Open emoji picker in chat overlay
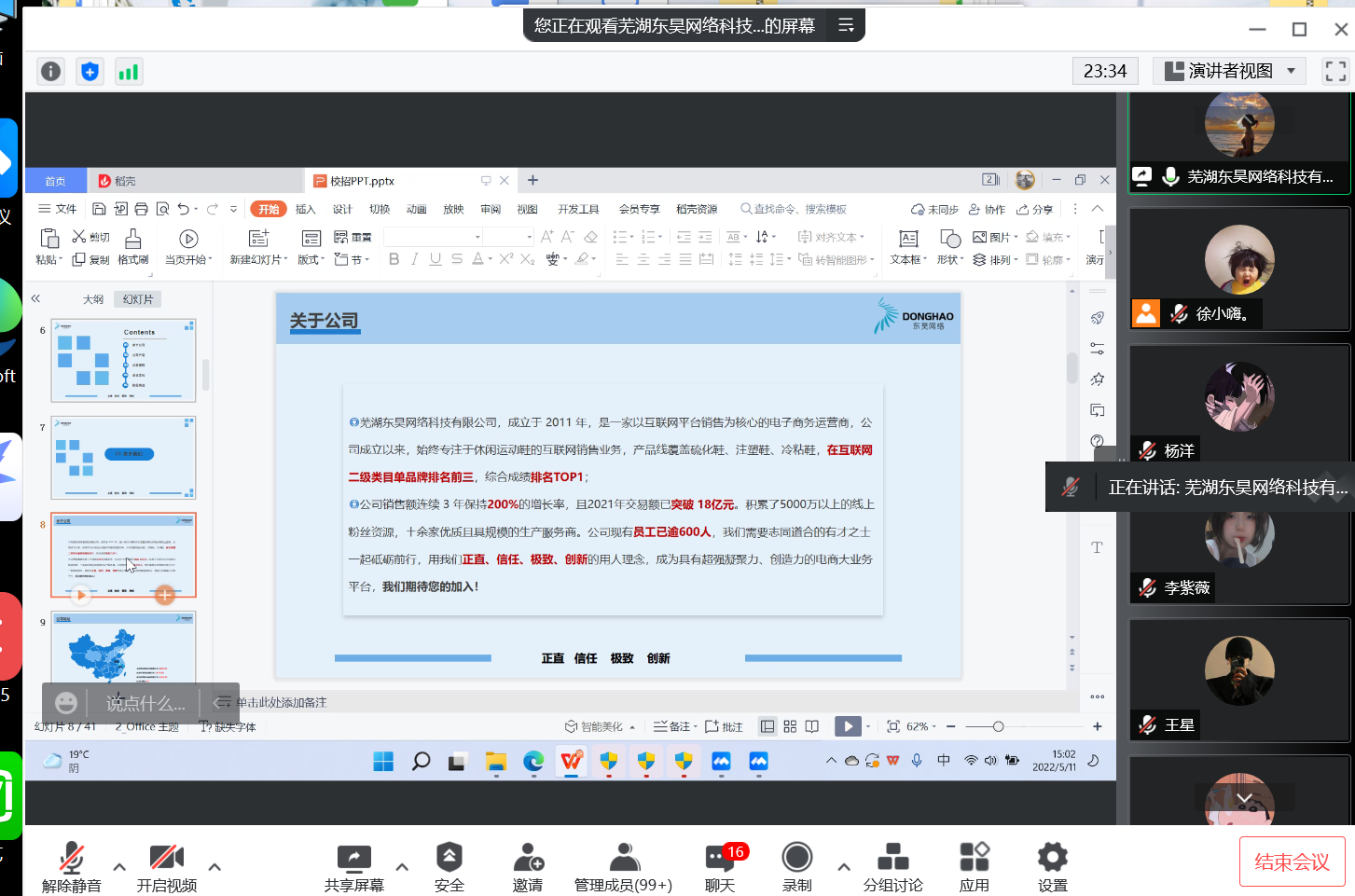 tap(65, 703)
